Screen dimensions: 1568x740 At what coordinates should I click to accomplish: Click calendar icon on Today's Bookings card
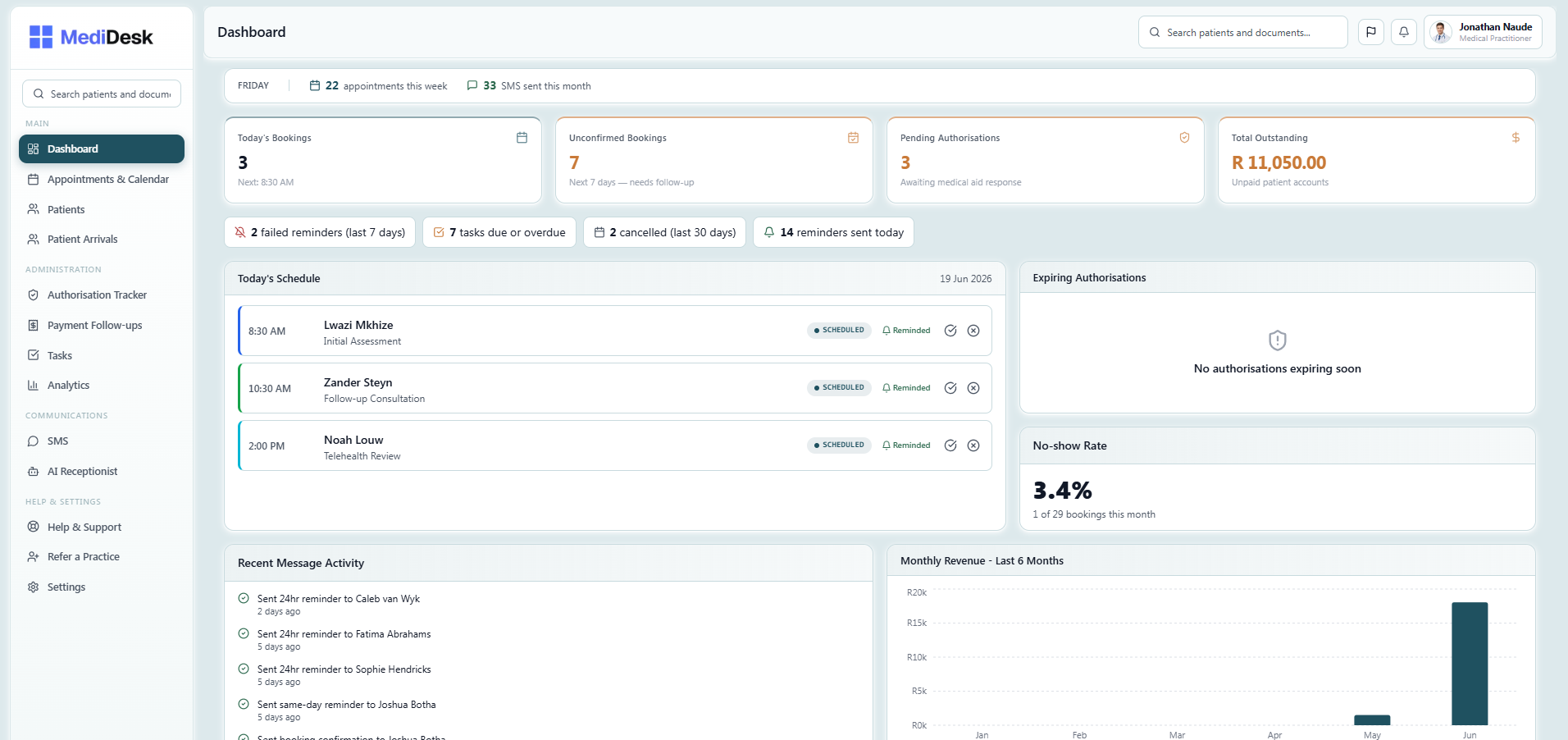pos(522,138)
